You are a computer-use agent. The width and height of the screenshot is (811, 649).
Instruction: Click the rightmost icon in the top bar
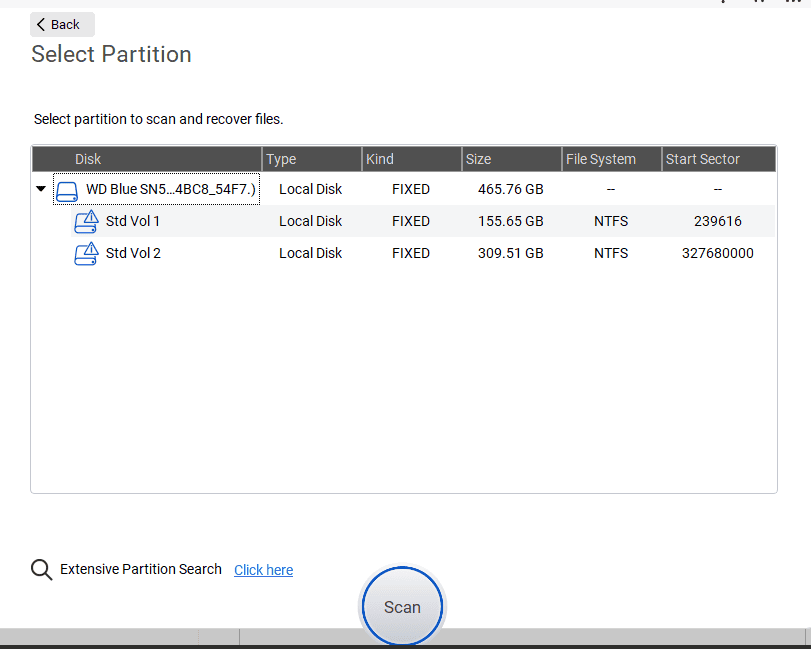(793, 4)
